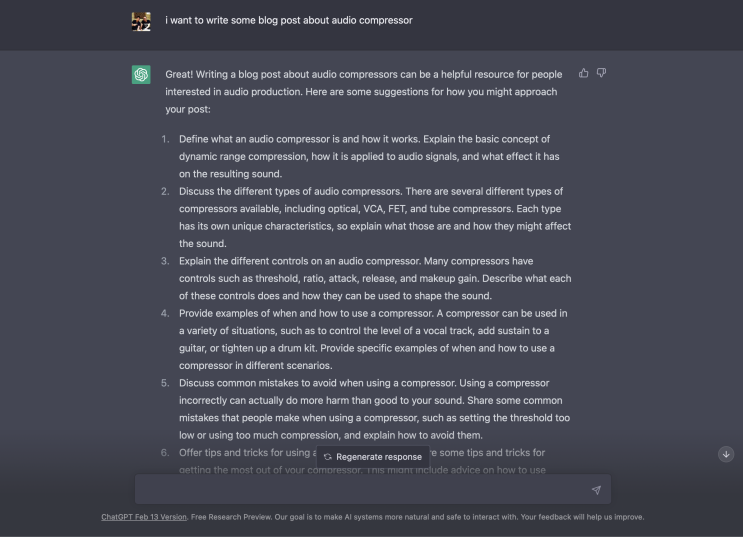
Task: Click the number 4 list marker
Action: (167, 314)
